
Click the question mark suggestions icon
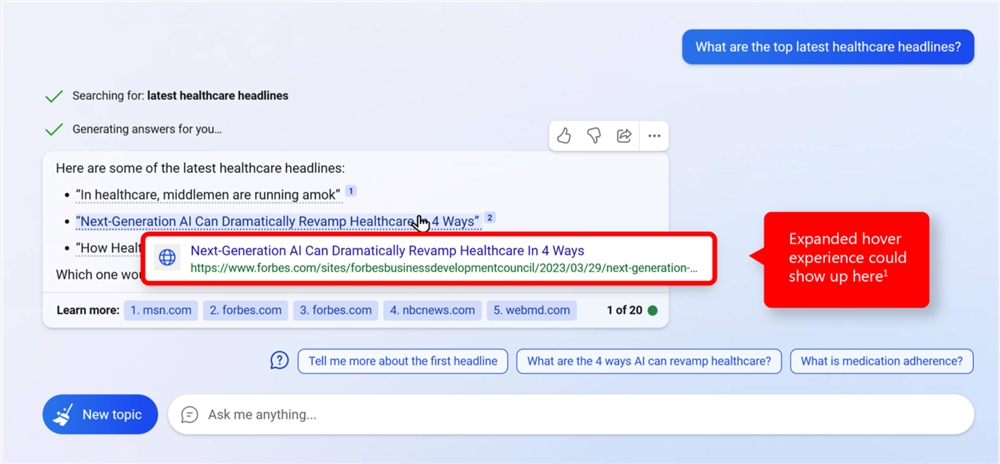279,361
